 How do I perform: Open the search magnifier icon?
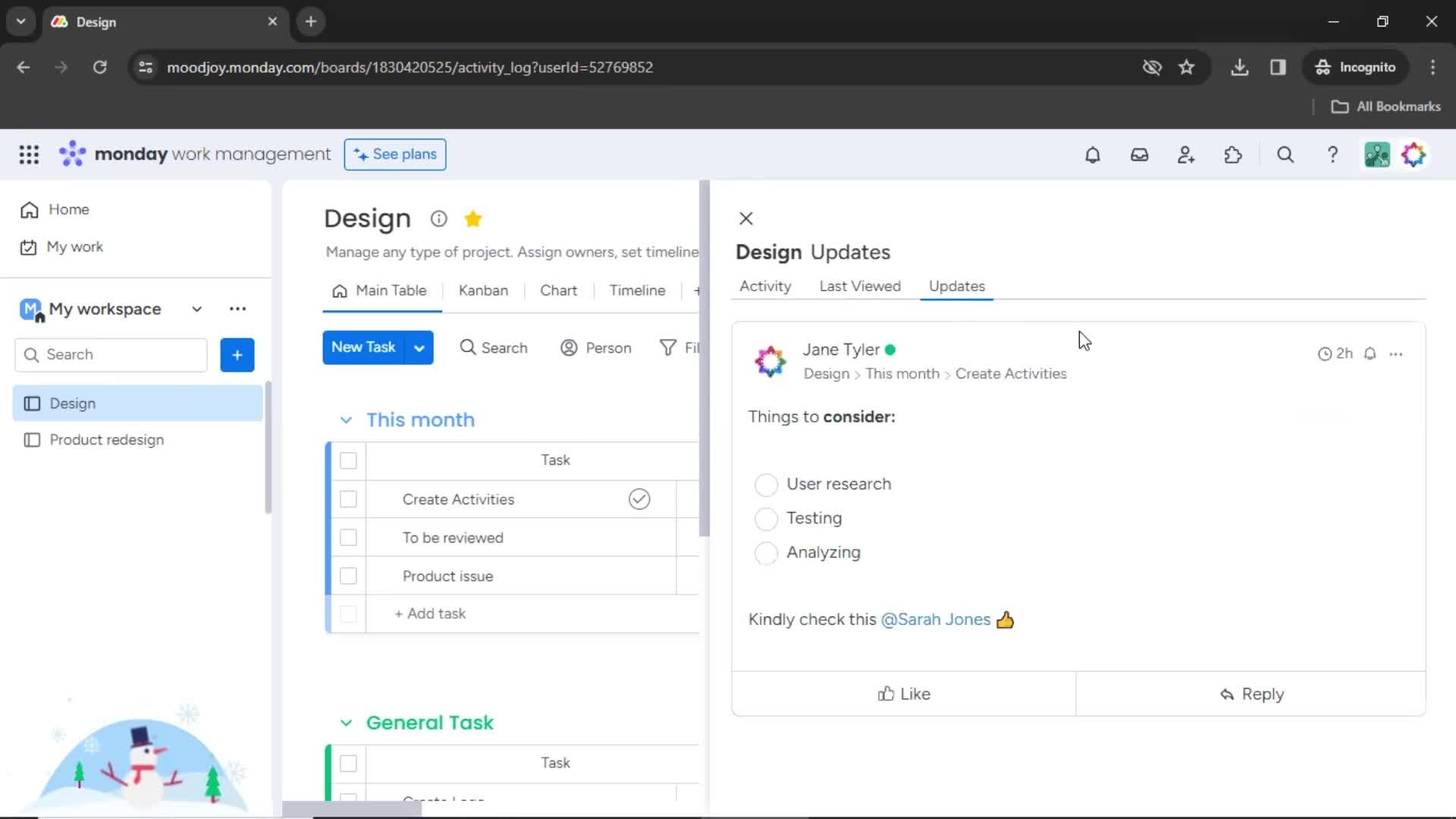pos(1286,154)
